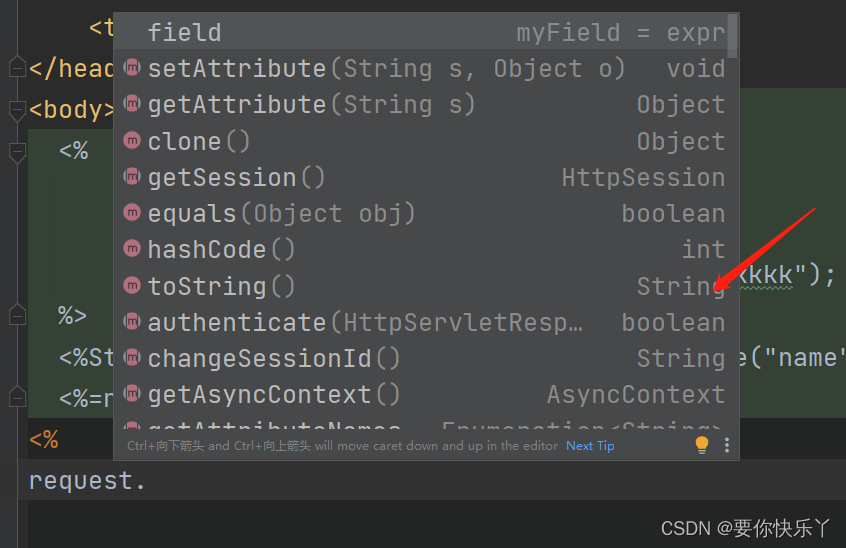Choose equals(Object obj) from the suggestions
The height and width of the screenshot is (548, 846).
point(281,214)
